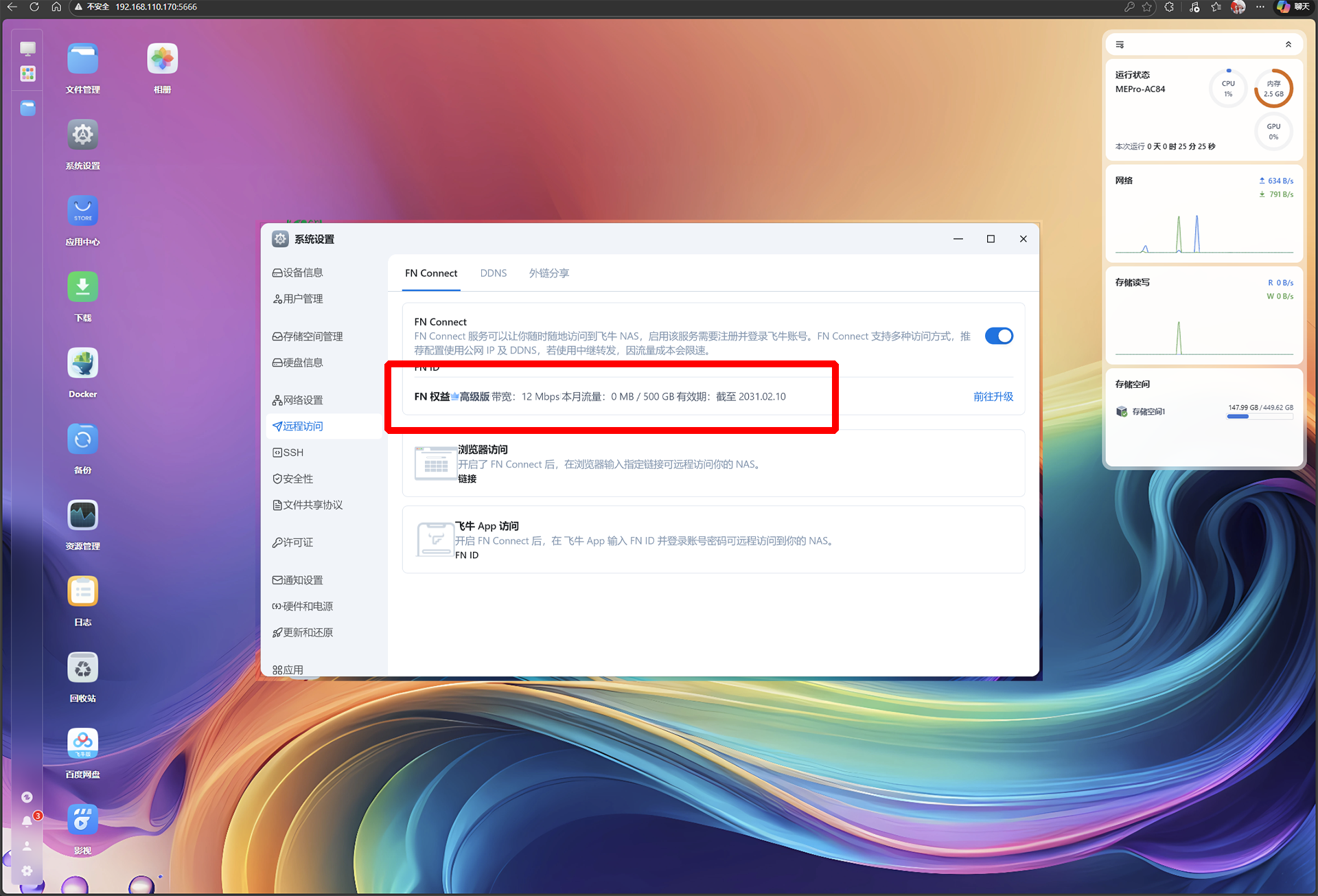Open the 影视 video app icon

click(x=82, y=820)
